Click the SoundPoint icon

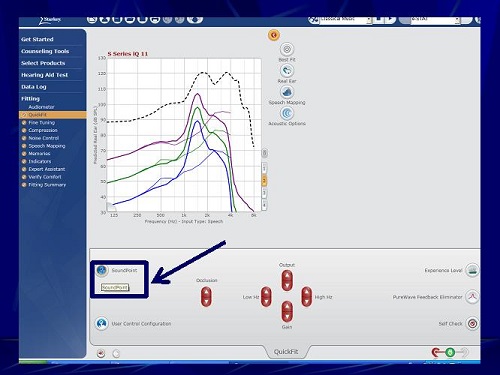point(102,270)
